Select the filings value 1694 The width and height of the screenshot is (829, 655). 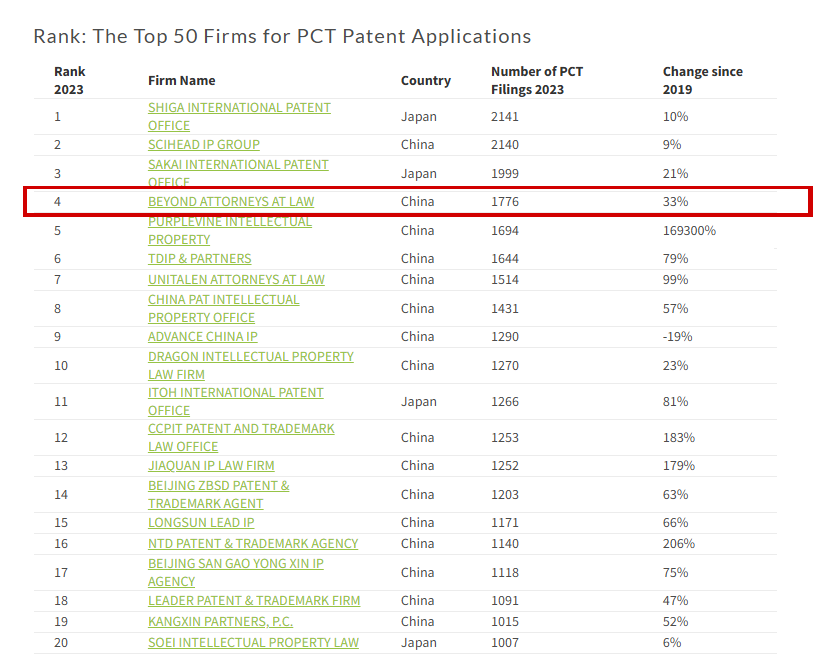(505, 231)
